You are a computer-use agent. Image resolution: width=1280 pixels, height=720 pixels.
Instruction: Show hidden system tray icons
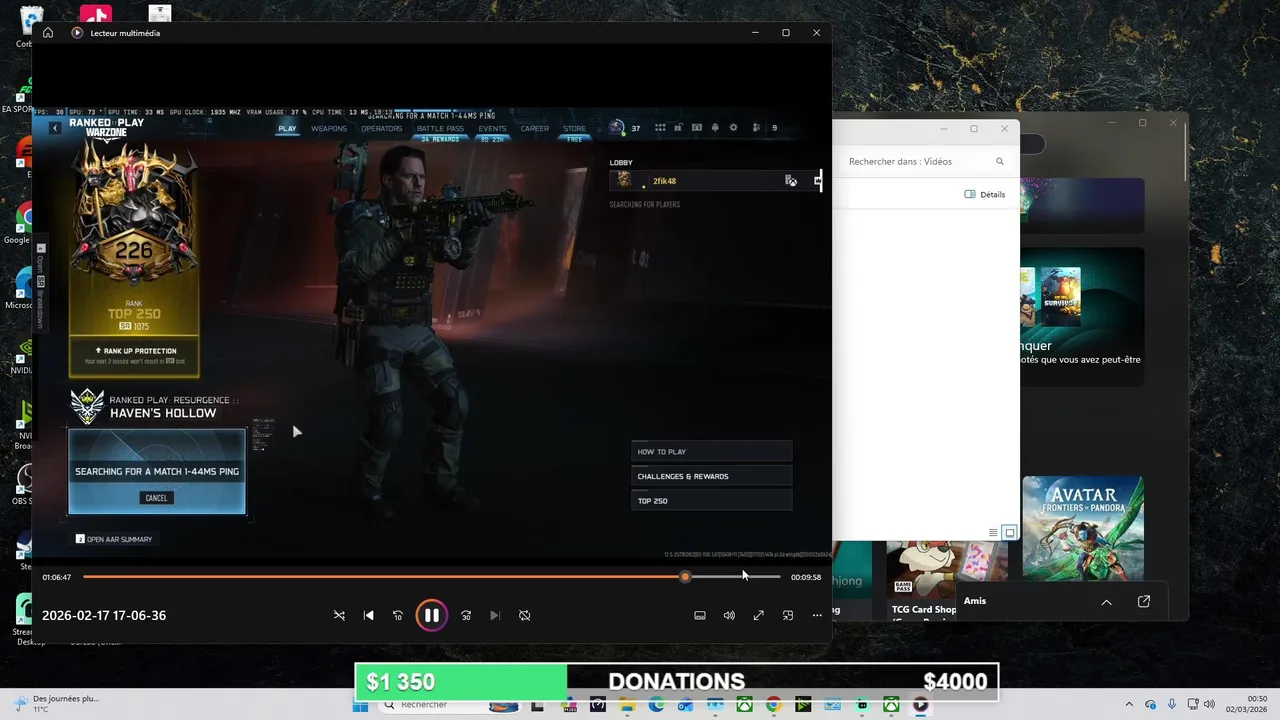[1129, 705]
